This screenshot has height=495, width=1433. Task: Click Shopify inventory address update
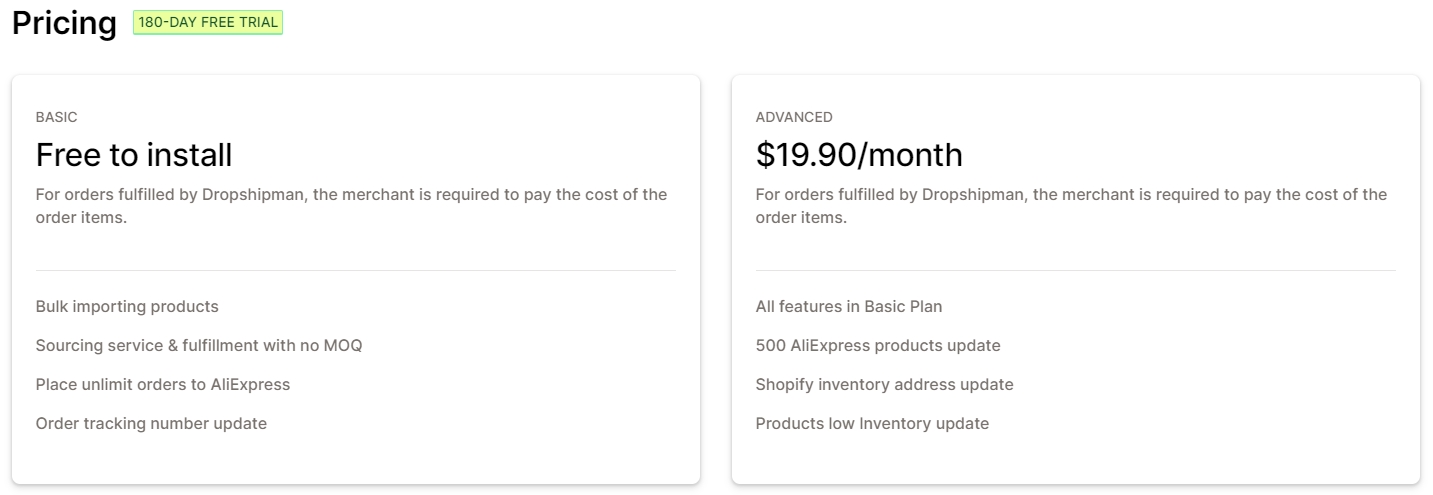click(x=884, y=384)
